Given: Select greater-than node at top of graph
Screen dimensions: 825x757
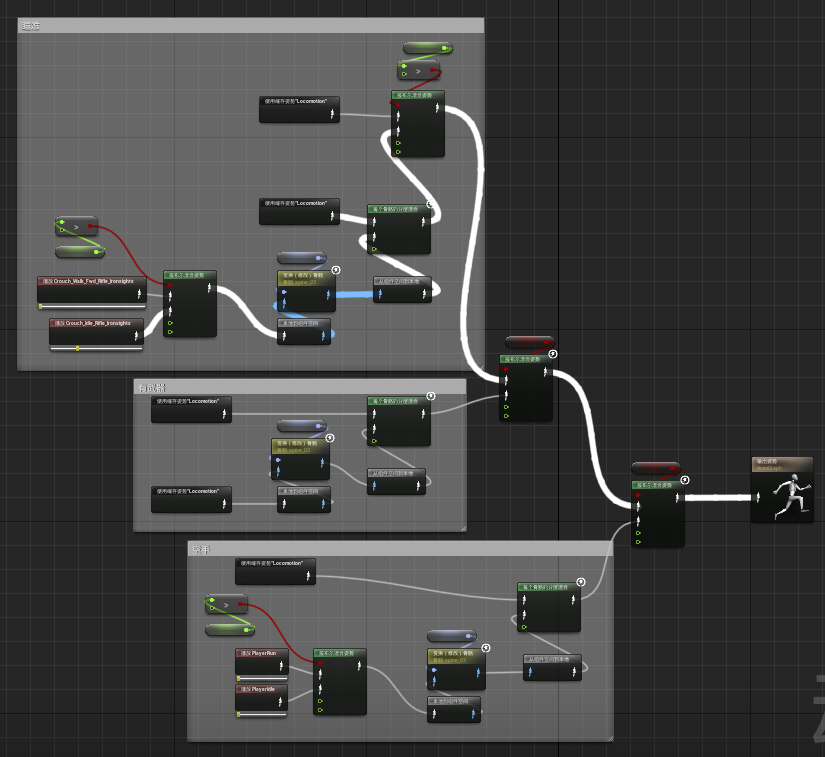Looking at the screenshot, I should click(419, 71).
